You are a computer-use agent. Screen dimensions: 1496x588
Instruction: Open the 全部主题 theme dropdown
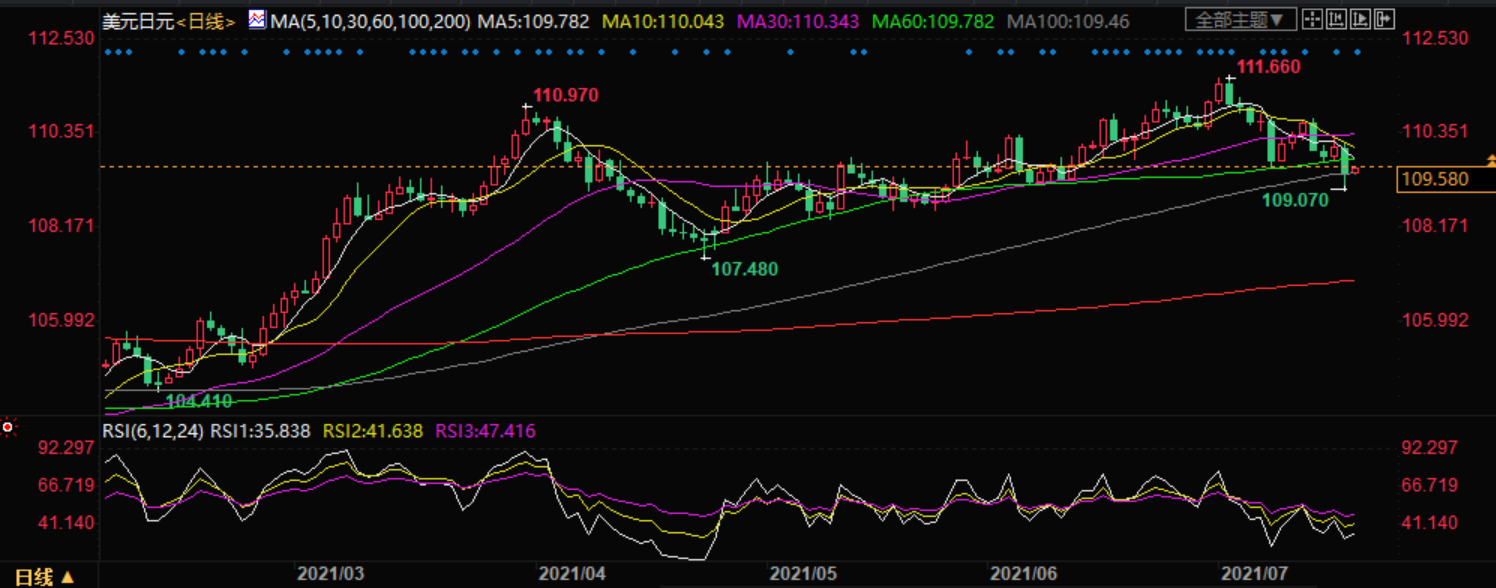tap(1240, 19)
